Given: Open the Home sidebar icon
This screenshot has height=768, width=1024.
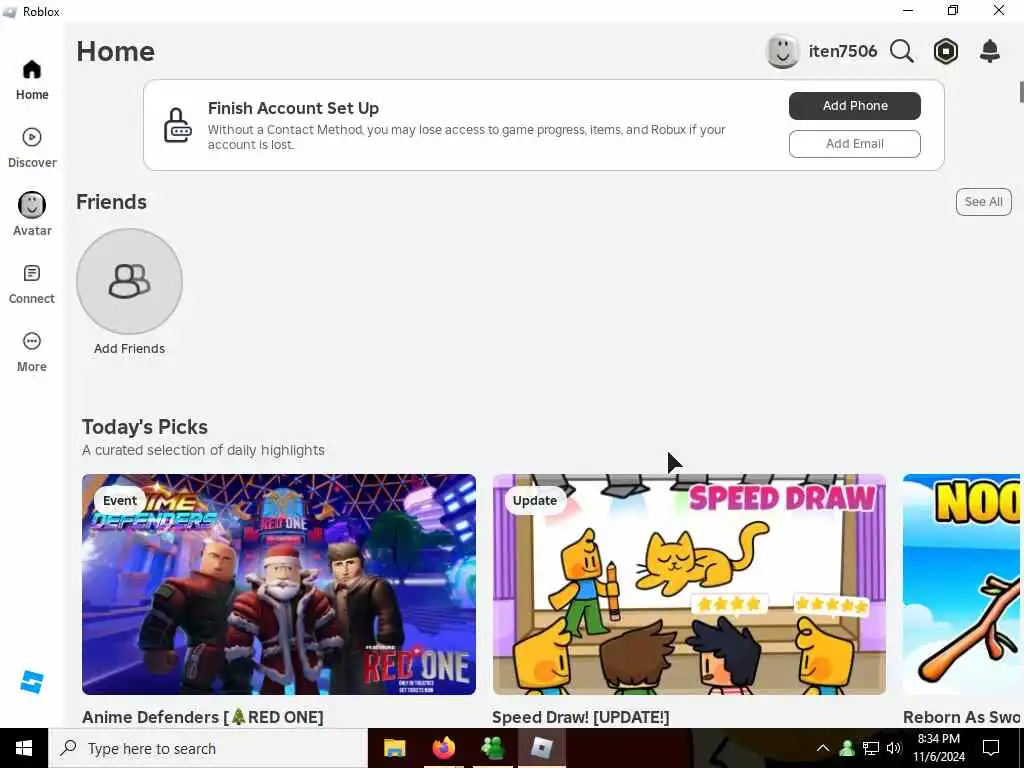Looking at the screenshot, I should point(32,70).
